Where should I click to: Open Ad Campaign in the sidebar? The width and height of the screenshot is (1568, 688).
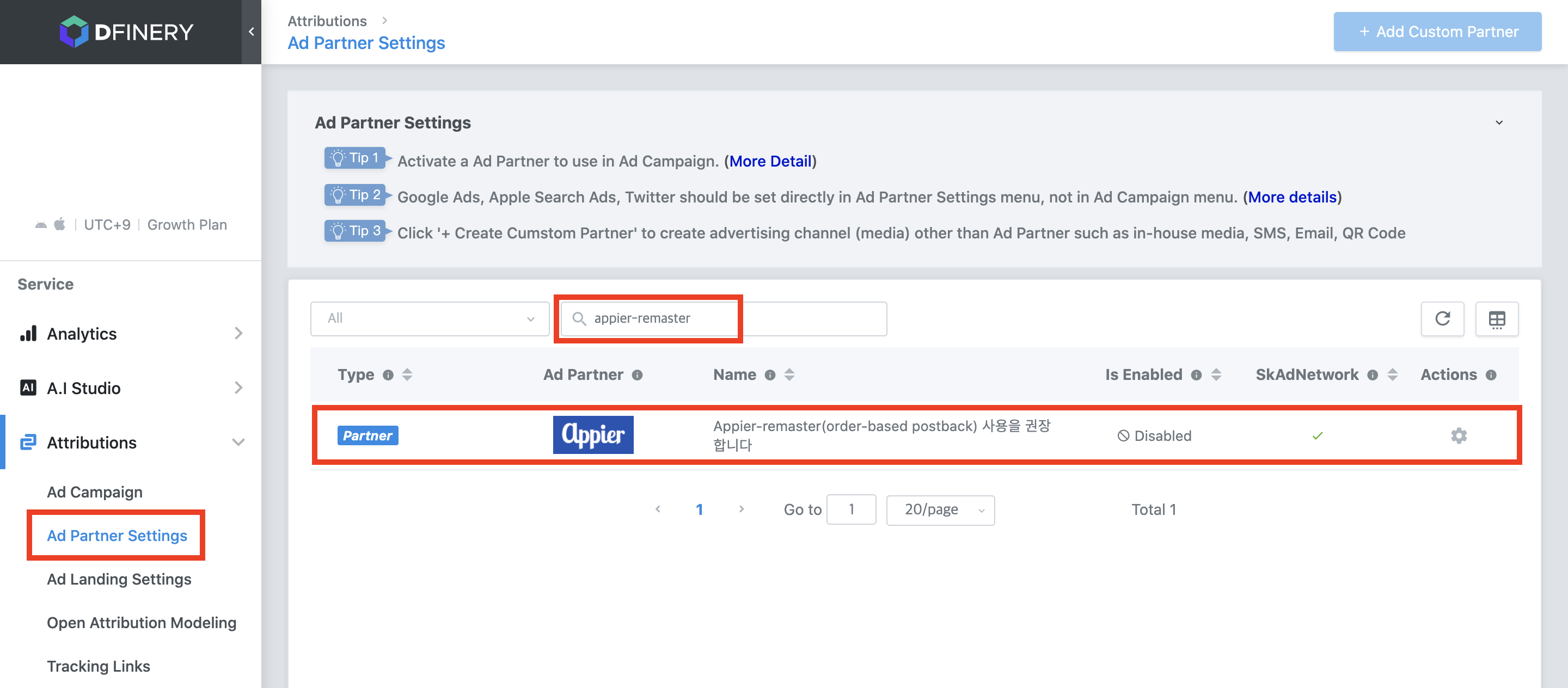coord(95,492)
